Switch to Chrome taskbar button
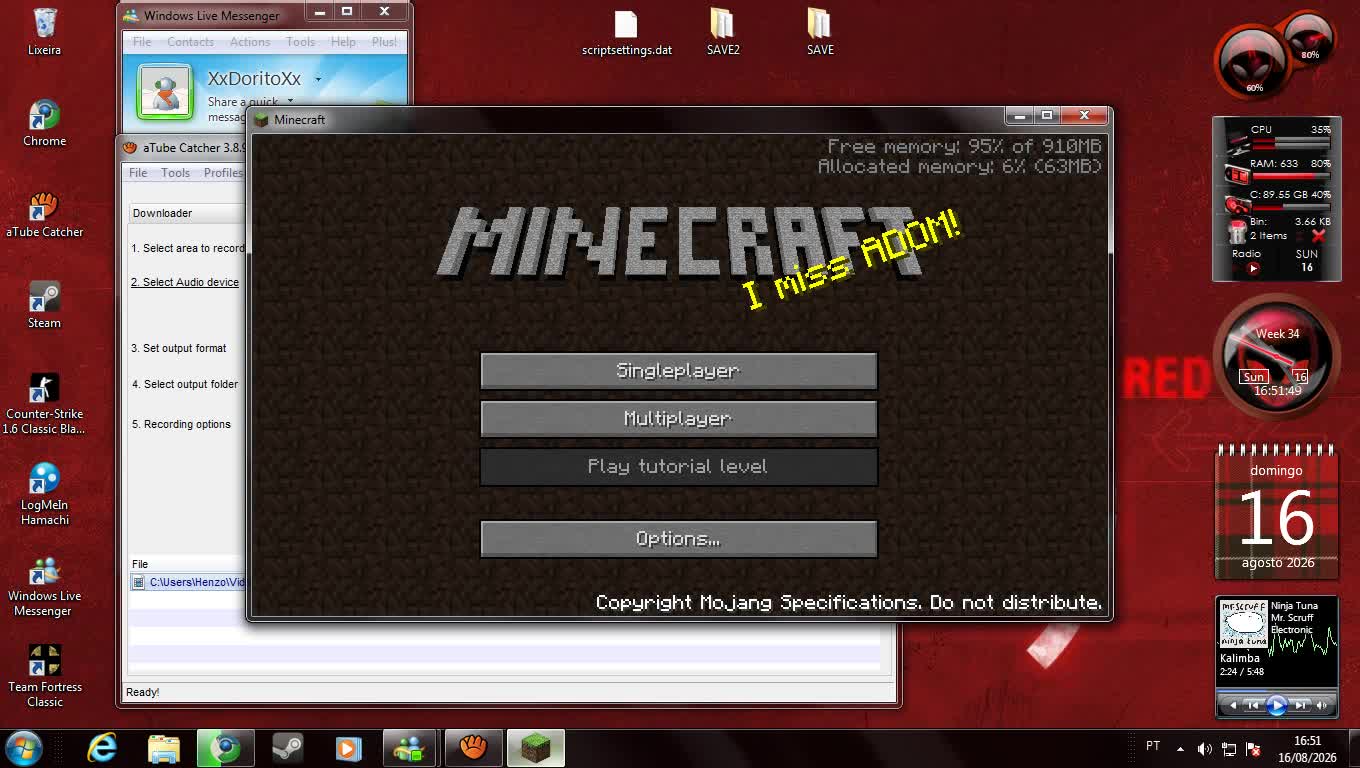Image resolution: width=1360 pixels, height=768 pixels. coord(225,748)
